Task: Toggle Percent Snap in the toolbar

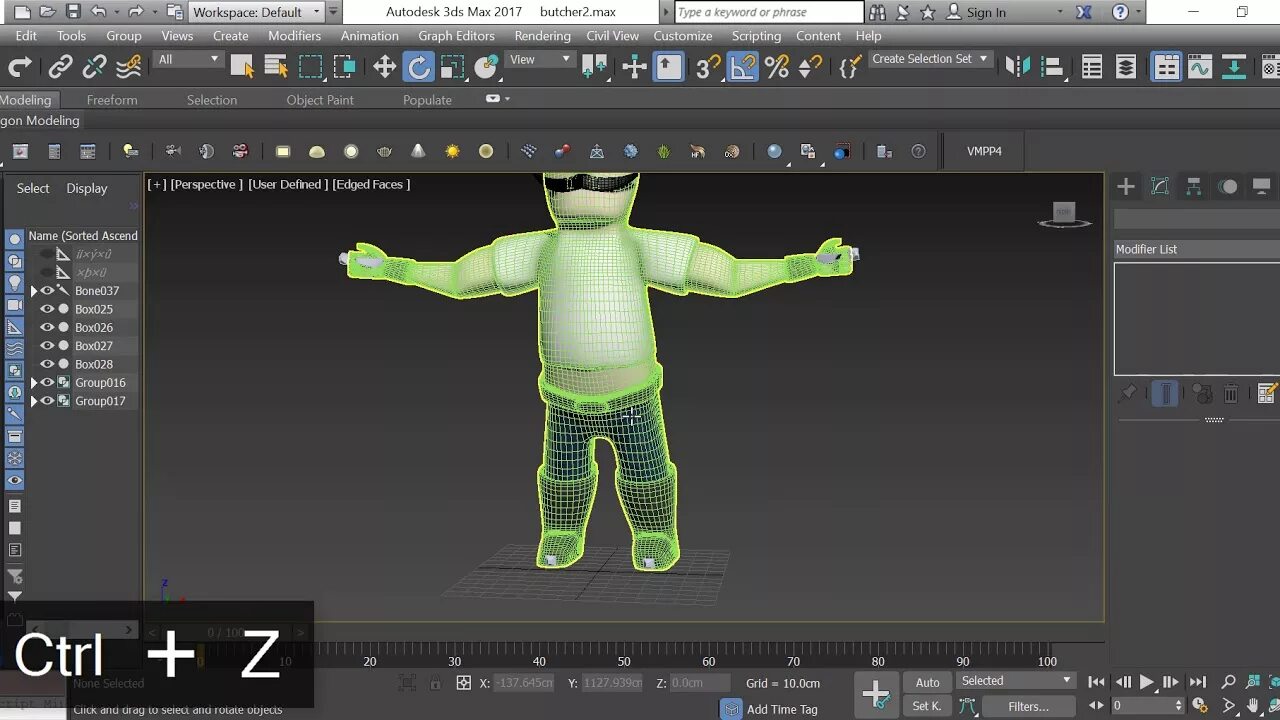Action: click(x=776, y=67)
